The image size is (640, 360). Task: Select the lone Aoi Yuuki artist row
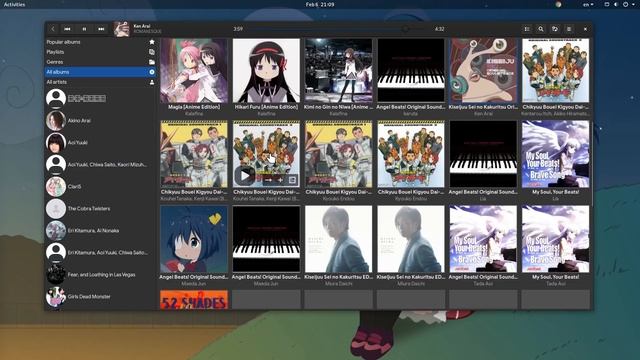point(100,142)
